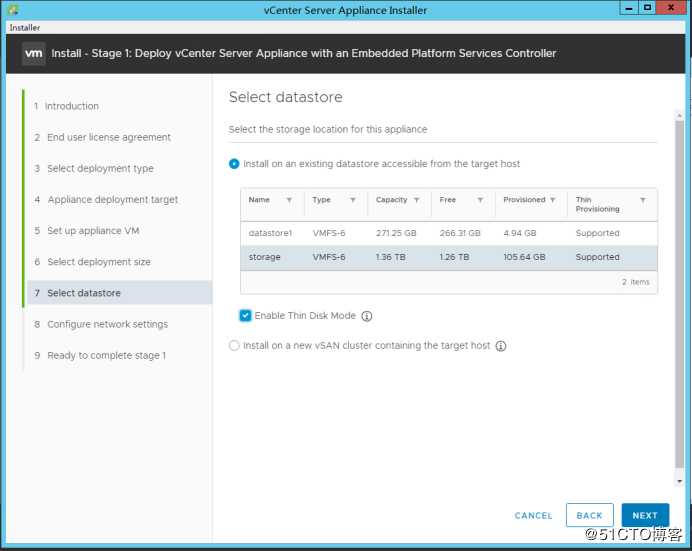692x551 pixels.
Task: Select the storage datastore row name
Action: (264, 257)
